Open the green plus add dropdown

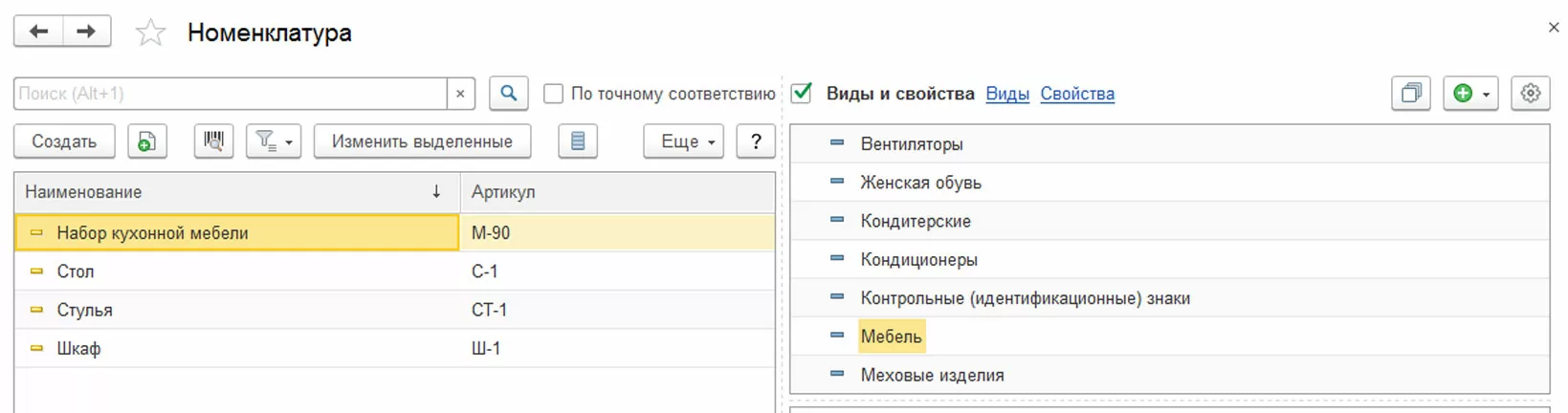click(x=1470, y=94)
